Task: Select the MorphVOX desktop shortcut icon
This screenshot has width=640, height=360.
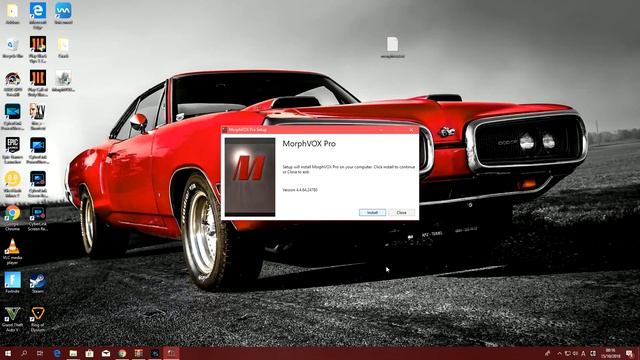Action: click(63, 81)
